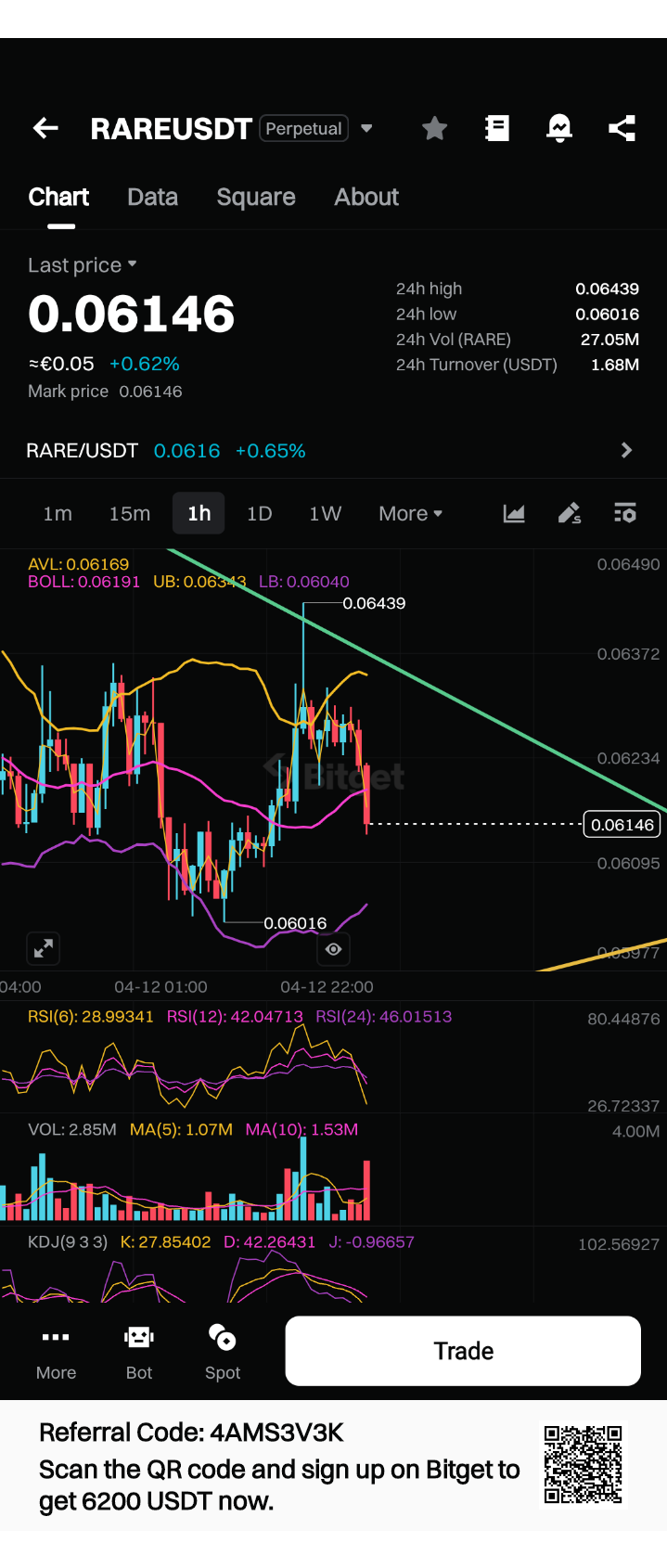
Task: Tap the Mark price 0.06146 text
Action: click(105, 392)
